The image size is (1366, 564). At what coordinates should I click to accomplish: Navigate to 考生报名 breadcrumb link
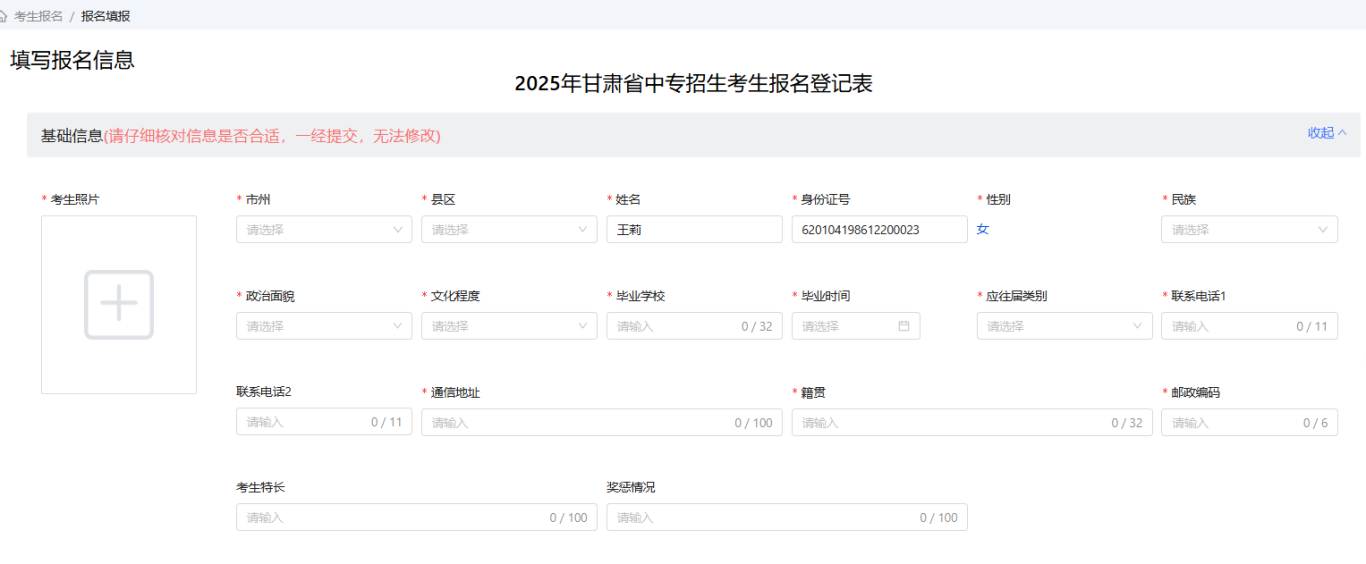(38, 16)
